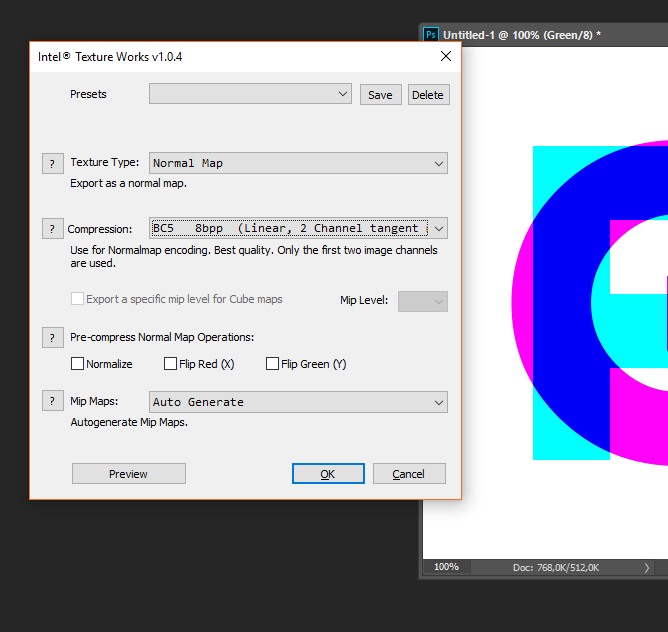Click the 100% zoom field in status bar
The image size is (668, 632).
446,567
